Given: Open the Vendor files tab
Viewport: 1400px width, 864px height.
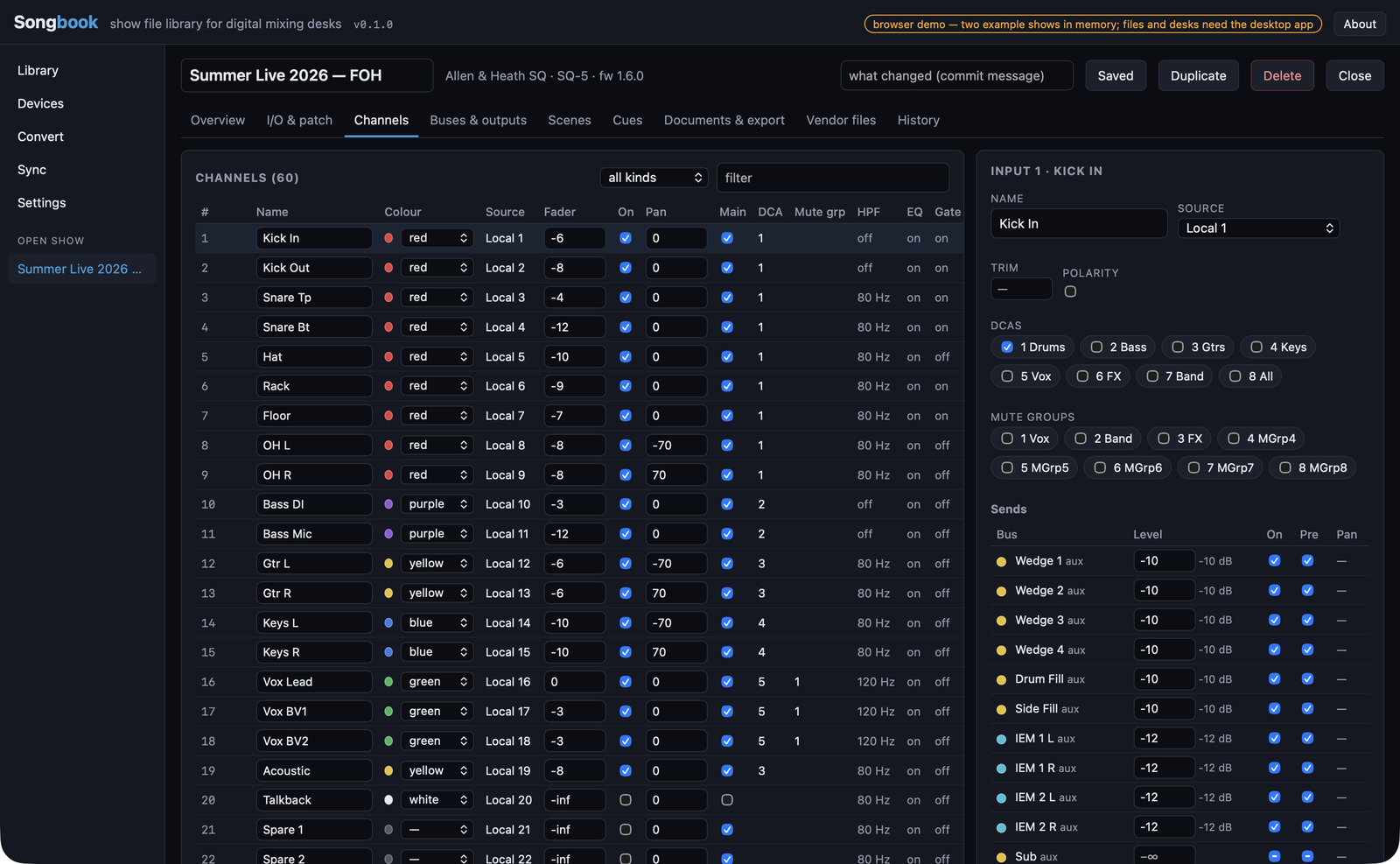Looking at the screenshot, I should tap(841, 120).
